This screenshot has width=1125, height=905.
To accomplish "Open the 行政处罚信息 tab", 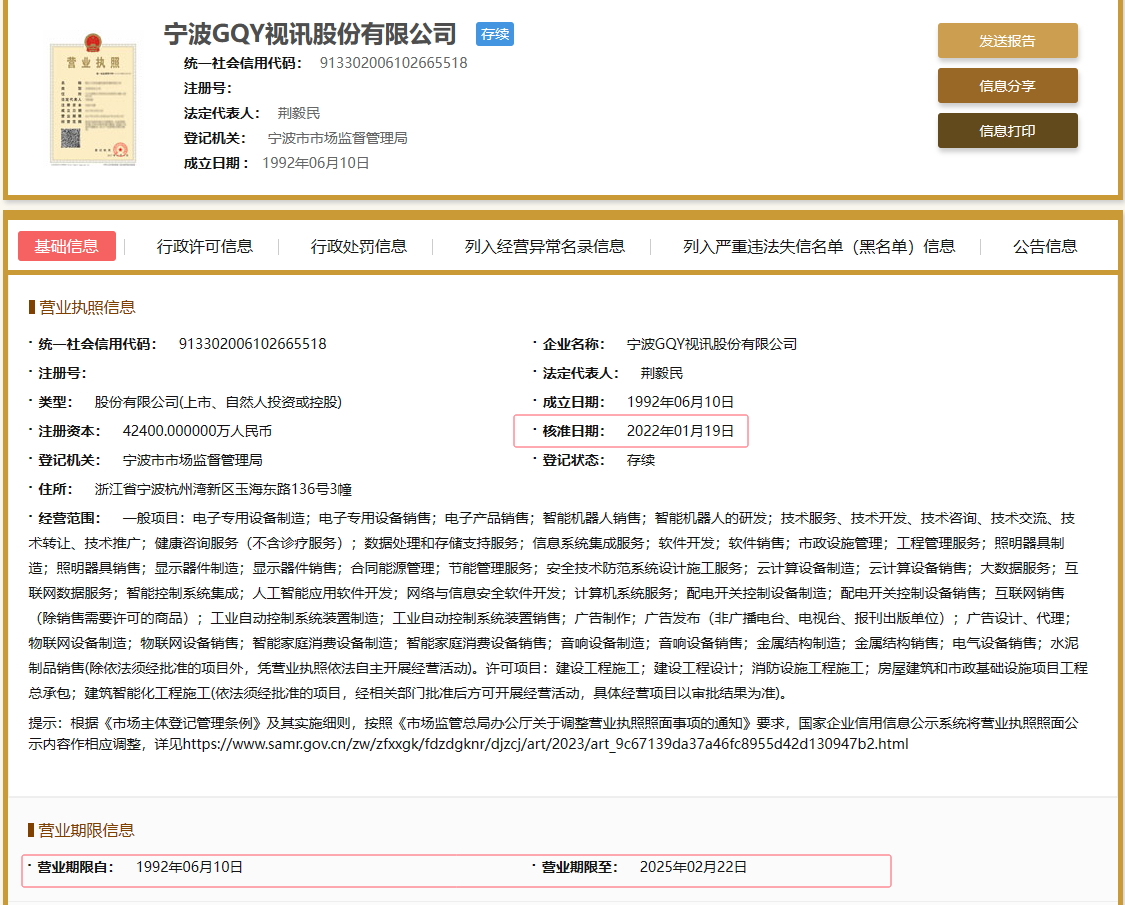I will click(359, 246).
